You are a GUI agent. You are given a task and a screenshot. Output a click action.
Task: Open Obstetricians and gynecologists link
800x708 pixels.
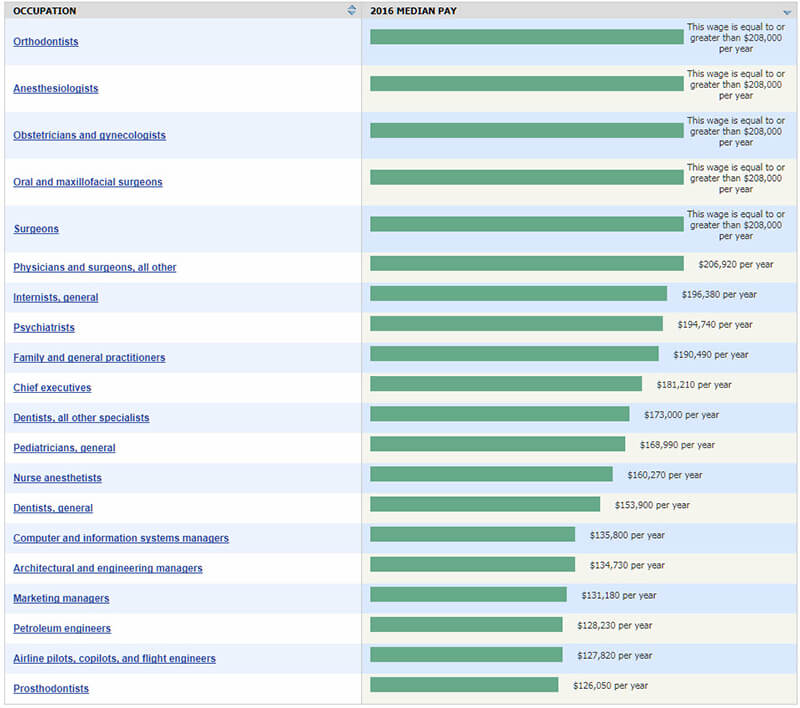click(x=89, y=135)
